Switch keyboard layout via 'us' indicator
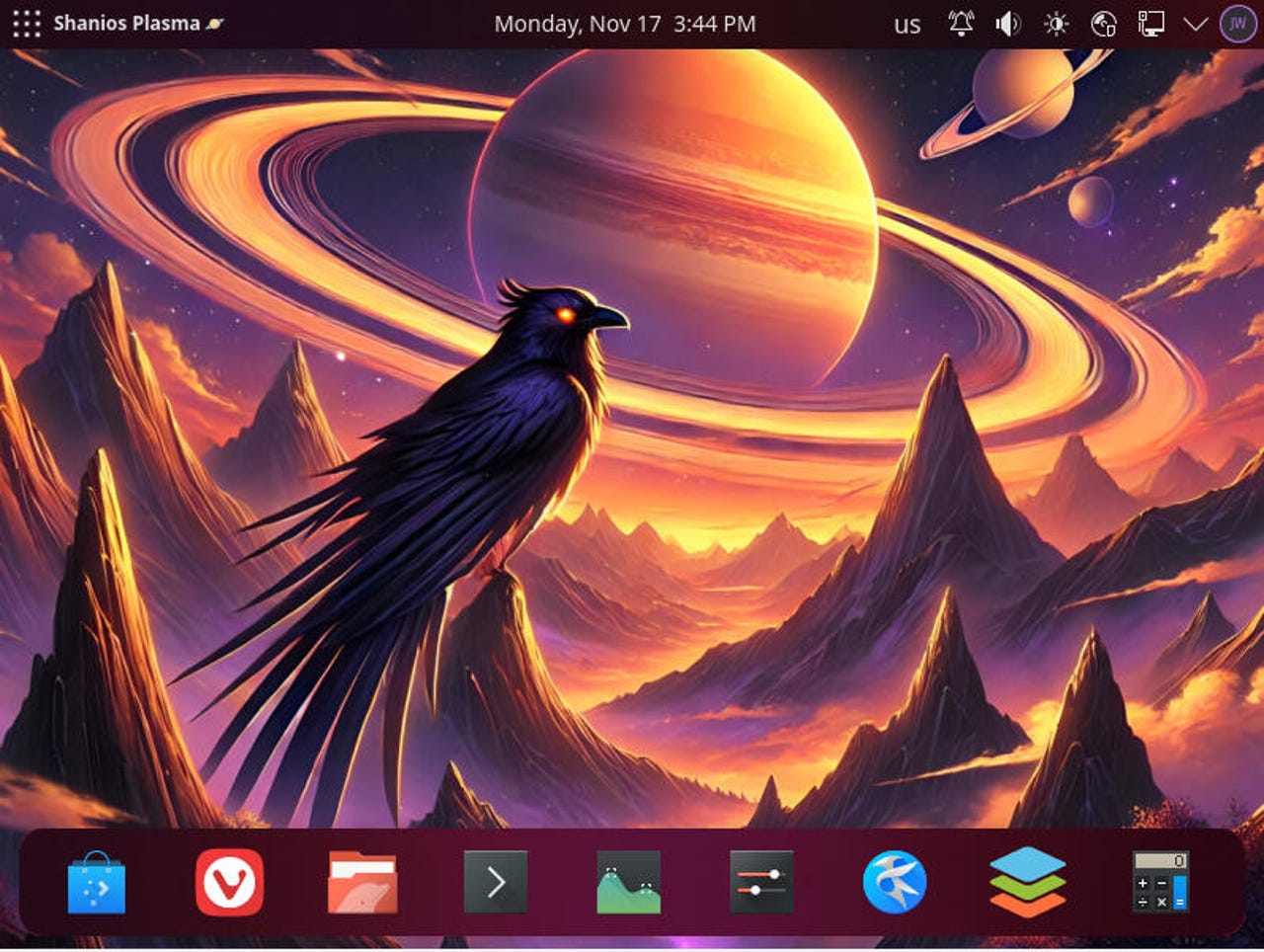The image size is (1264, 952). [907, 25]
